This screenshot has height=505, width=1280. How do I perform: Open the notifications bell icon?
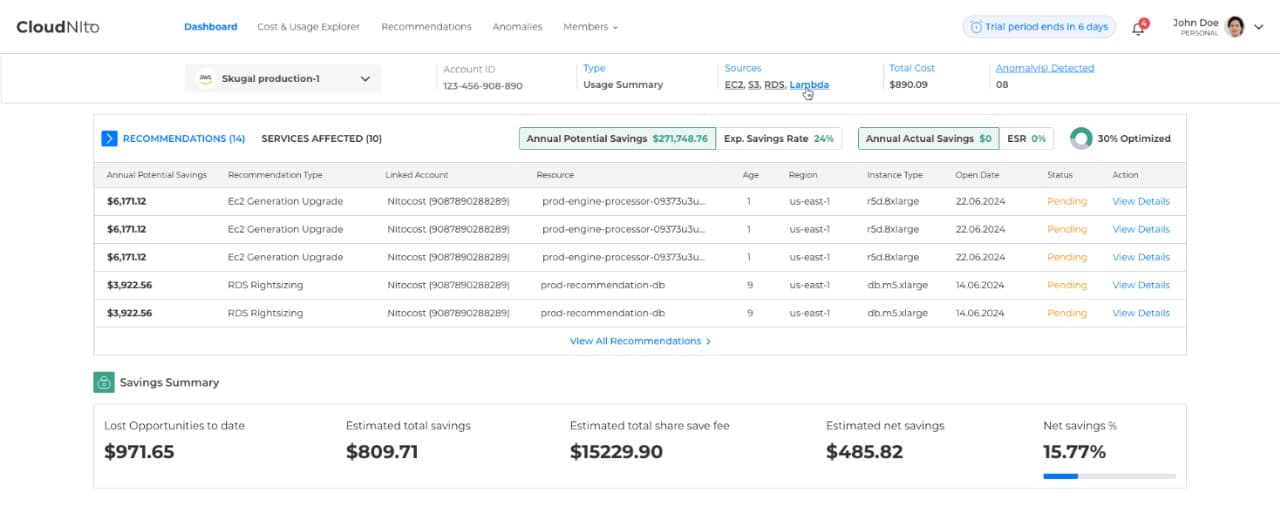point(1138,28)
